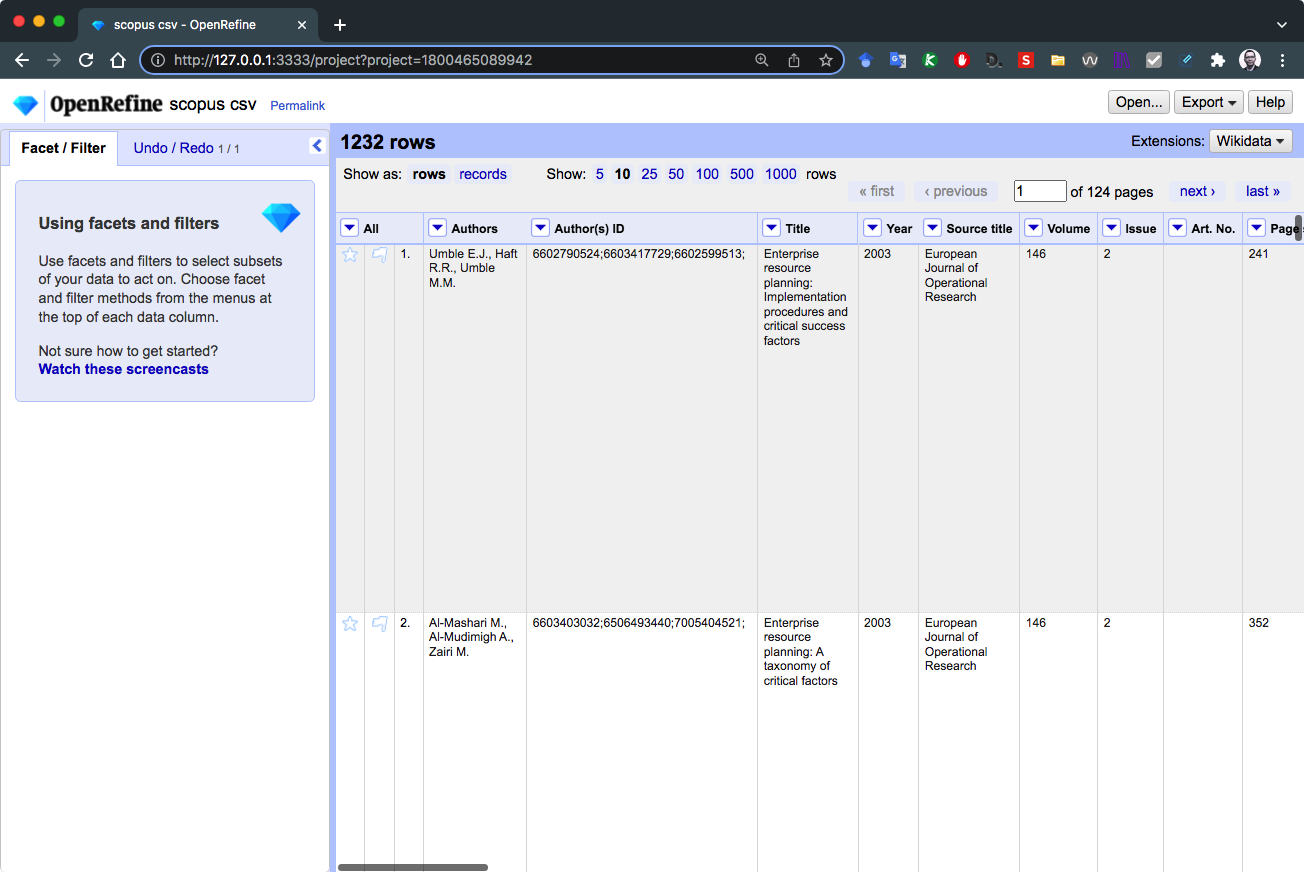Open the browser profile avatar

(x=1250, y=60)
